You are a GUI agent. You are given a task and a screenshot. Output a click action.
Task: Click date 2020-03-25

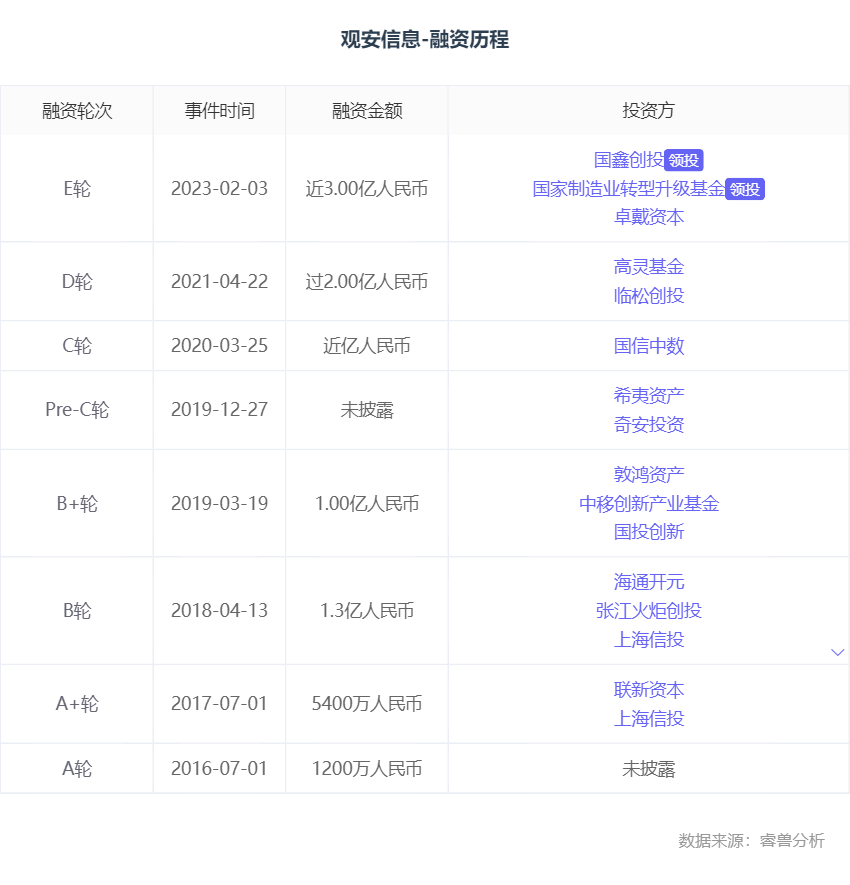[220, 345]
